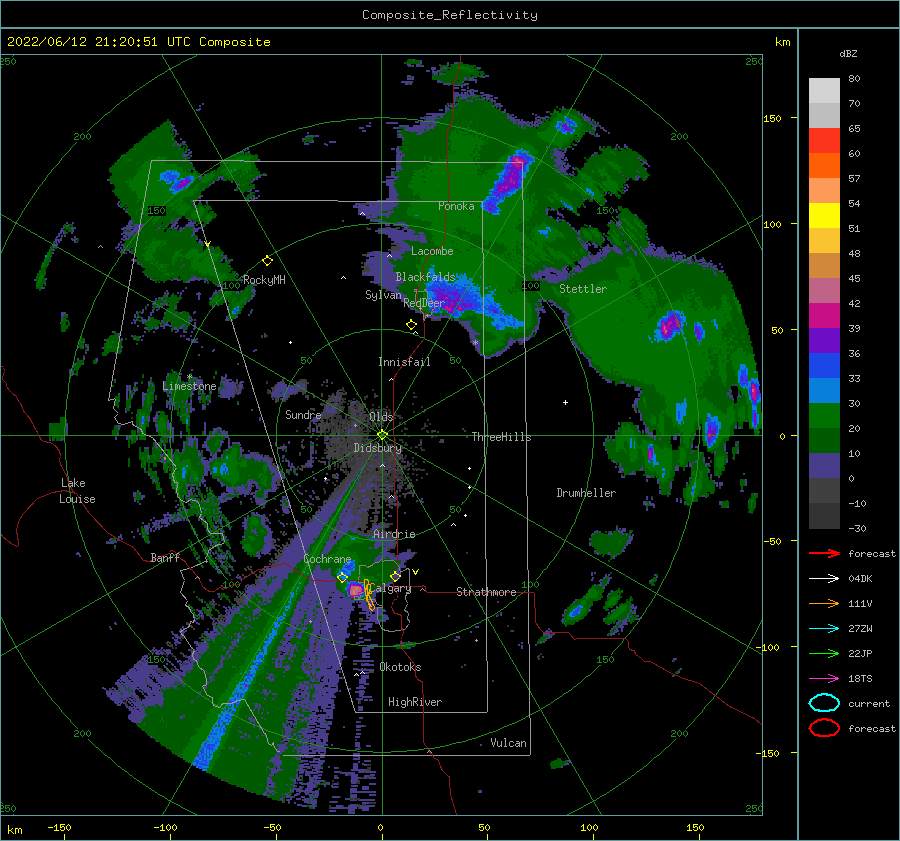Select the Strathmore town label
The height and width of the screenshot is (841, 900).
[486, 592]
